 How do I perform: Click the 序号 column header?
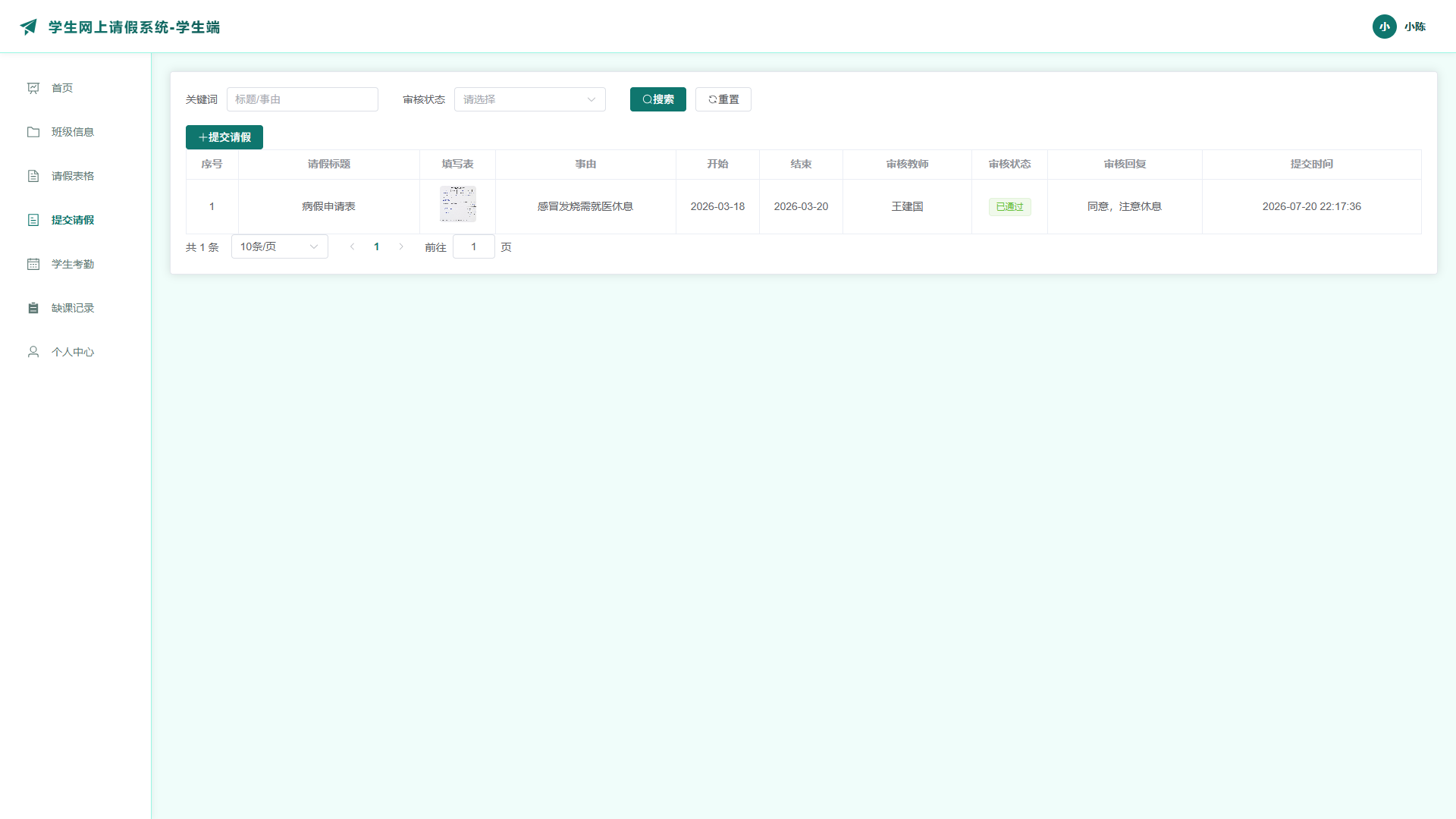pyautogui.click(x=212, y=164)
